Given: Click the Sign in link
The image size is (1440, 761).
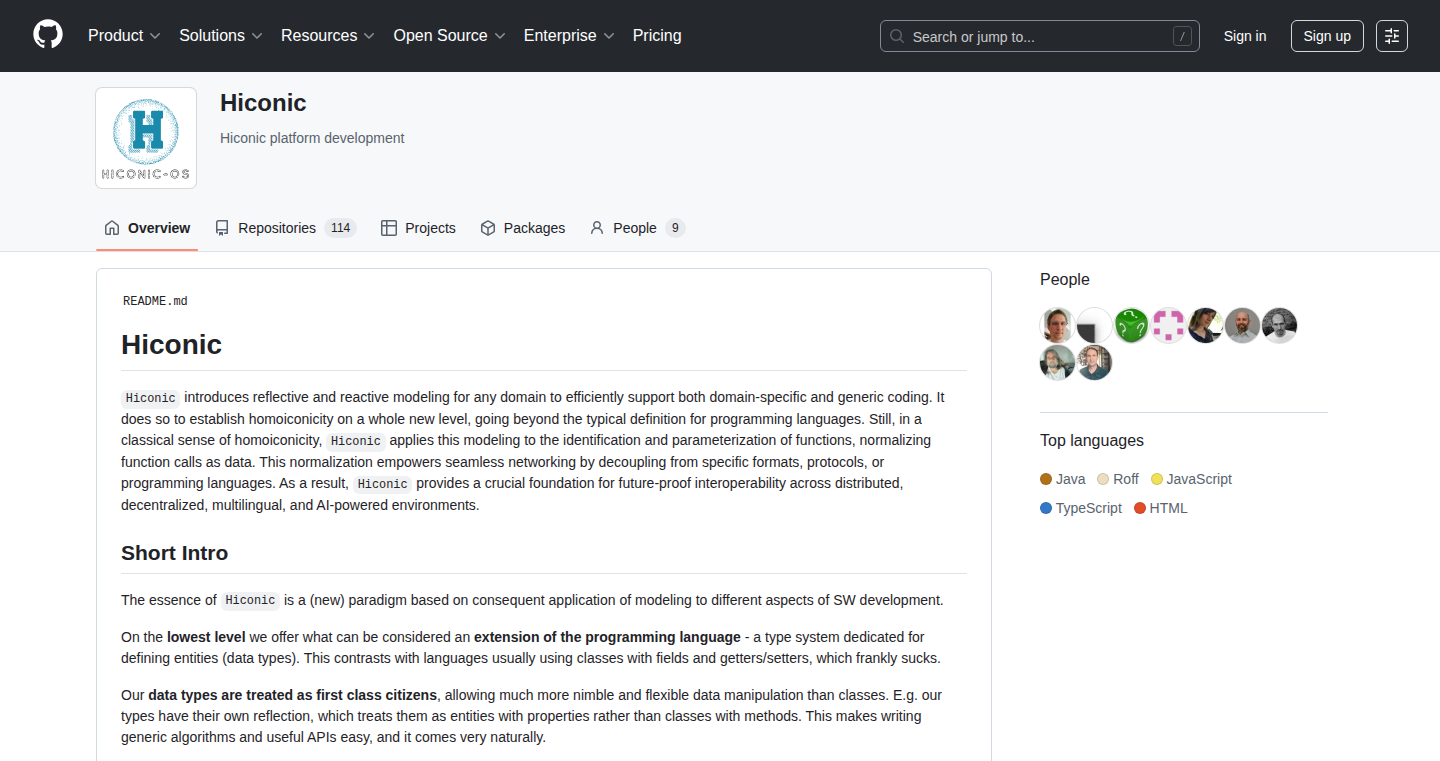Looking at the screenshot, I should pos(1245,36).
